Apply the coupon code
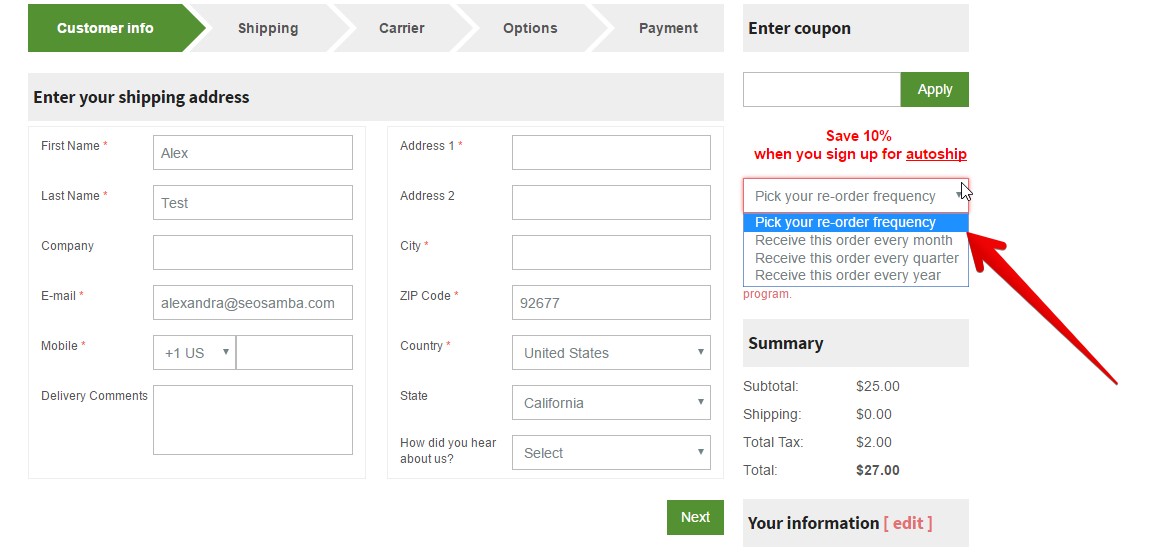The image size is (1157, 554). (x=934, y=89)
